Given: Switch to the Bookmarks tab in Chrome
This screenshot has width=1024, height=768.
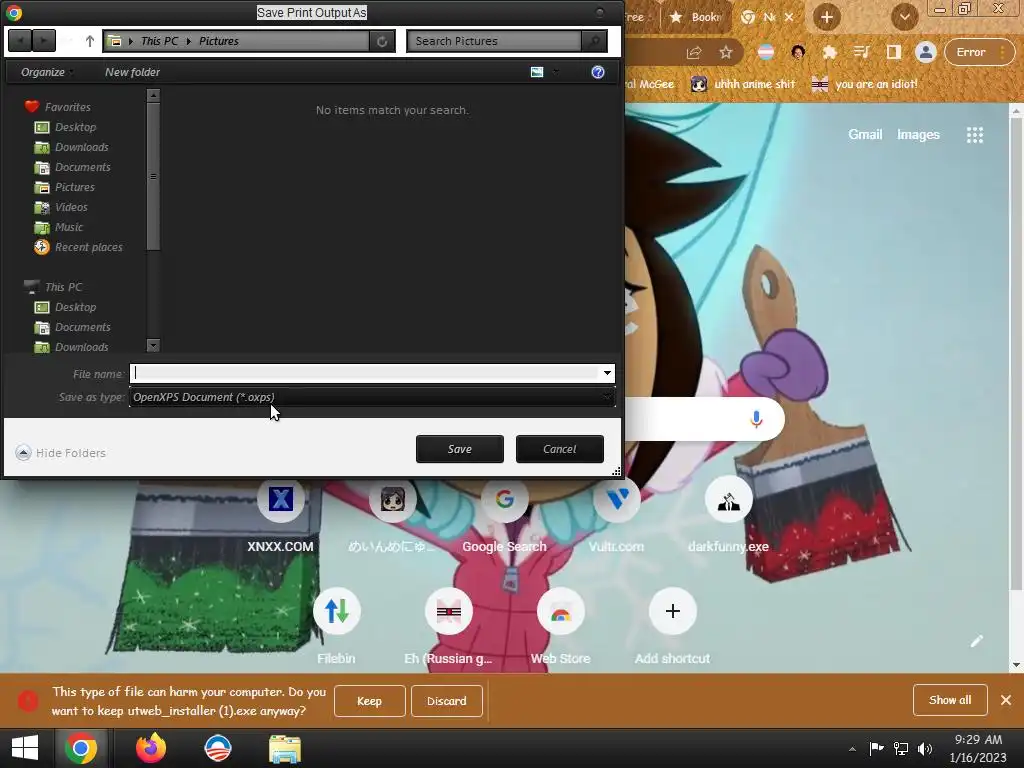Looking at the screenshot, I should pos(696,17).
